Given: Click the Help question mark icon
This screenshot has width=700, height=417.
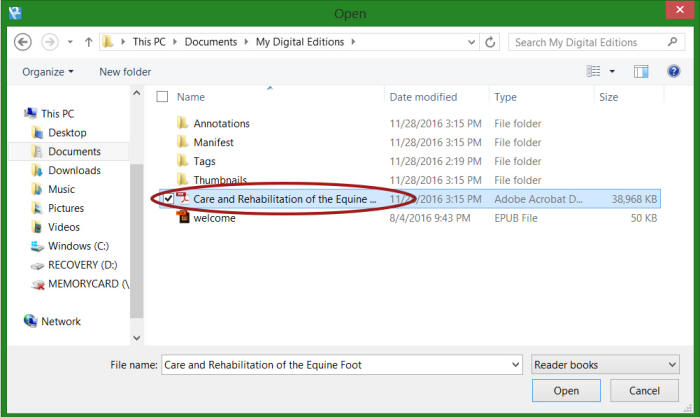Looking at the screenshot, I should (x=673, y=72).
